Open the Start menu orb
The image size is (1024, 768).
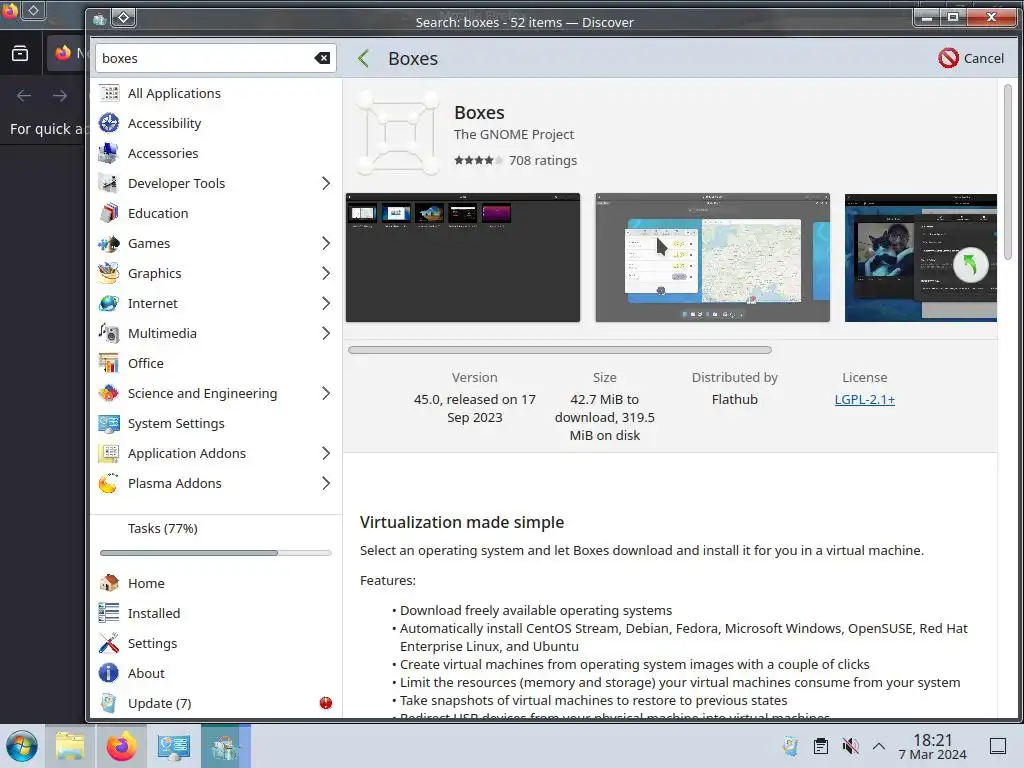[x=22, y=746]
